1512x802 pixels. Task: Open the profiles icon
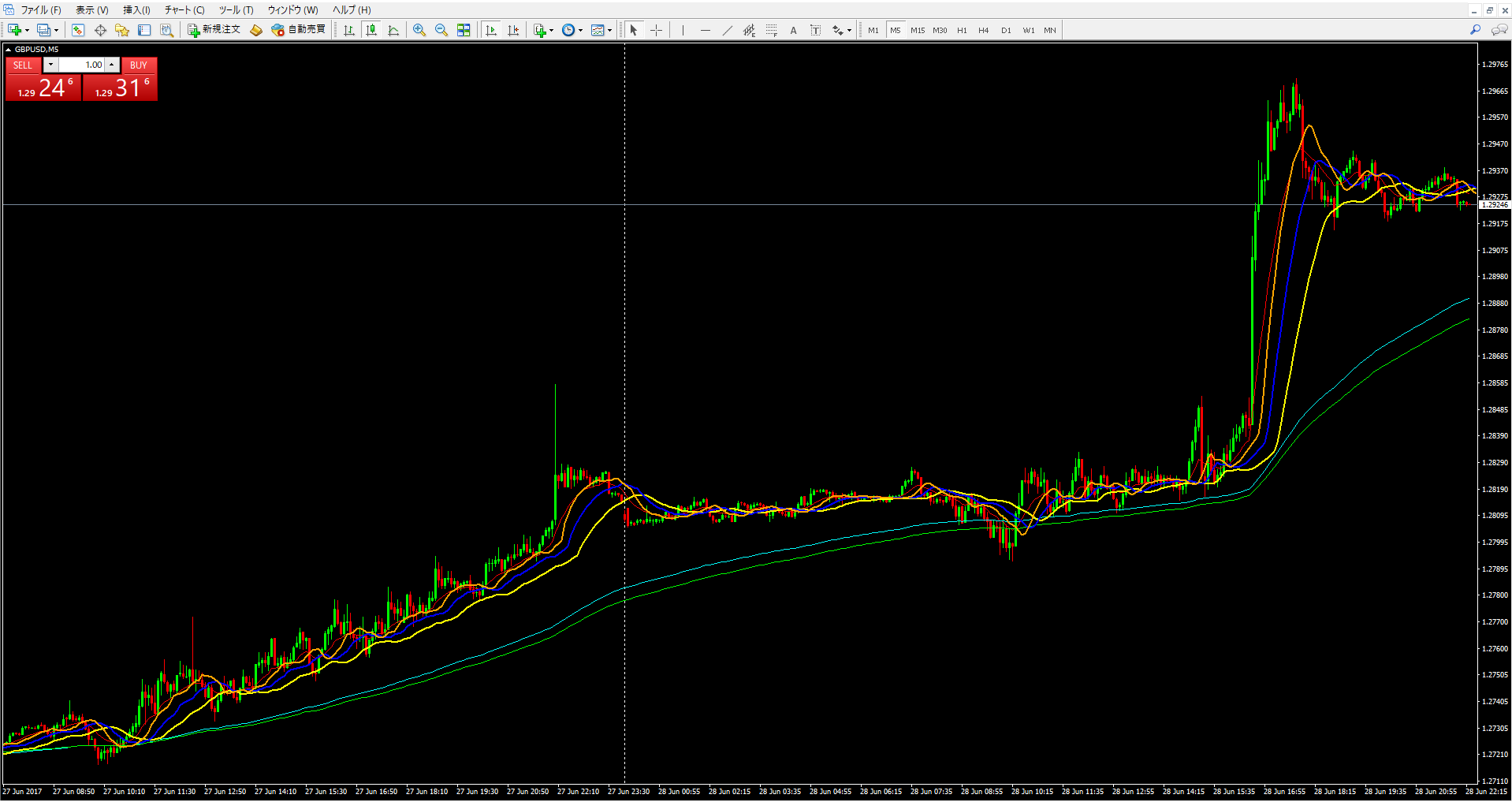43,30
